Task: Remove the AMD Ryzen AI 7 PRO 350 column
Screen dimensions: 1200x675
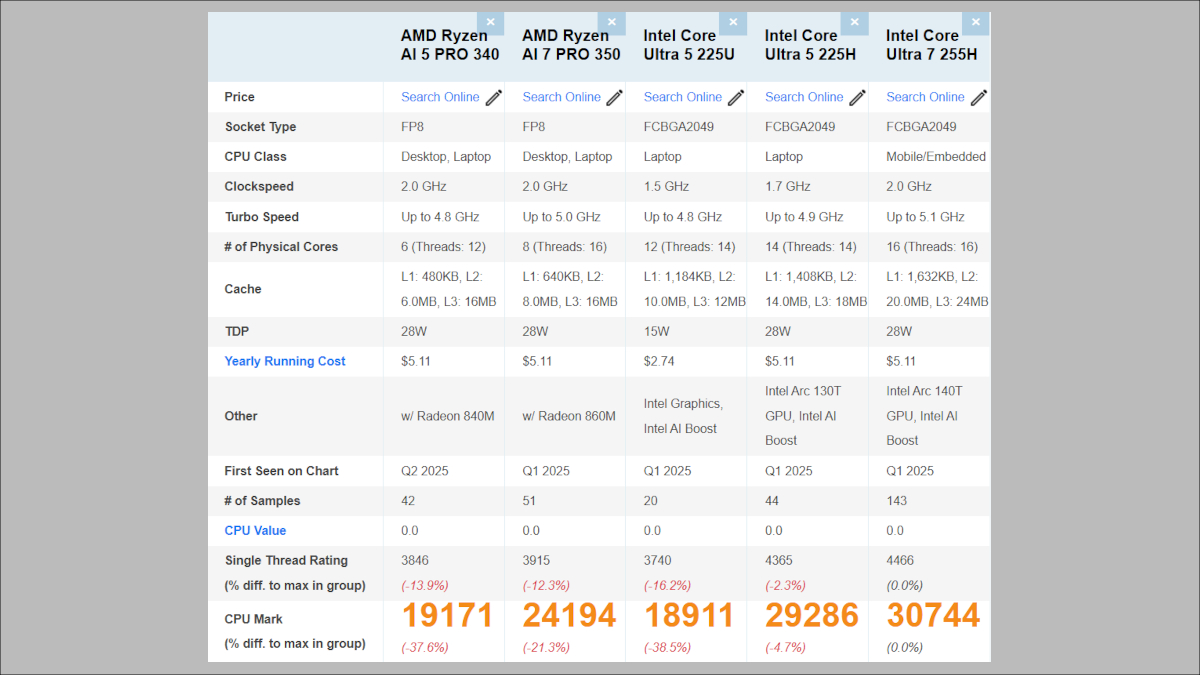Action: point(611,22)
